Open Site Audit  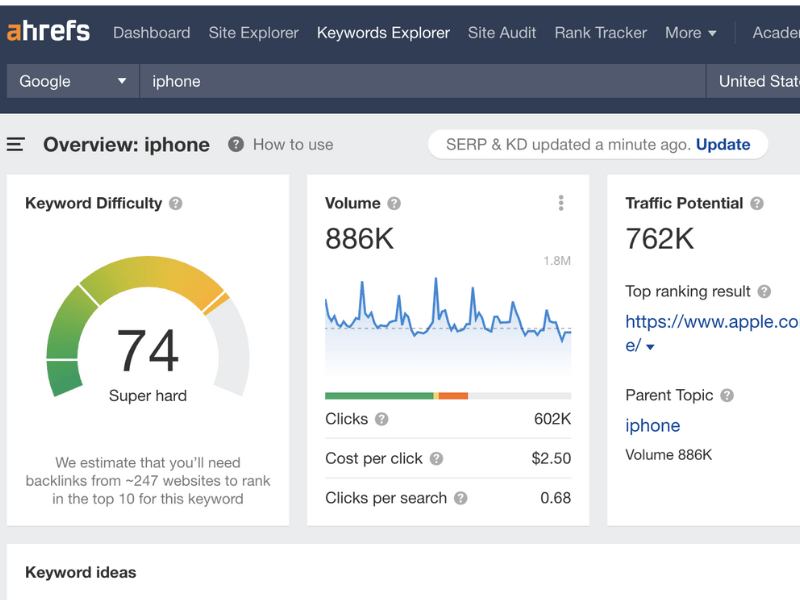502,33
